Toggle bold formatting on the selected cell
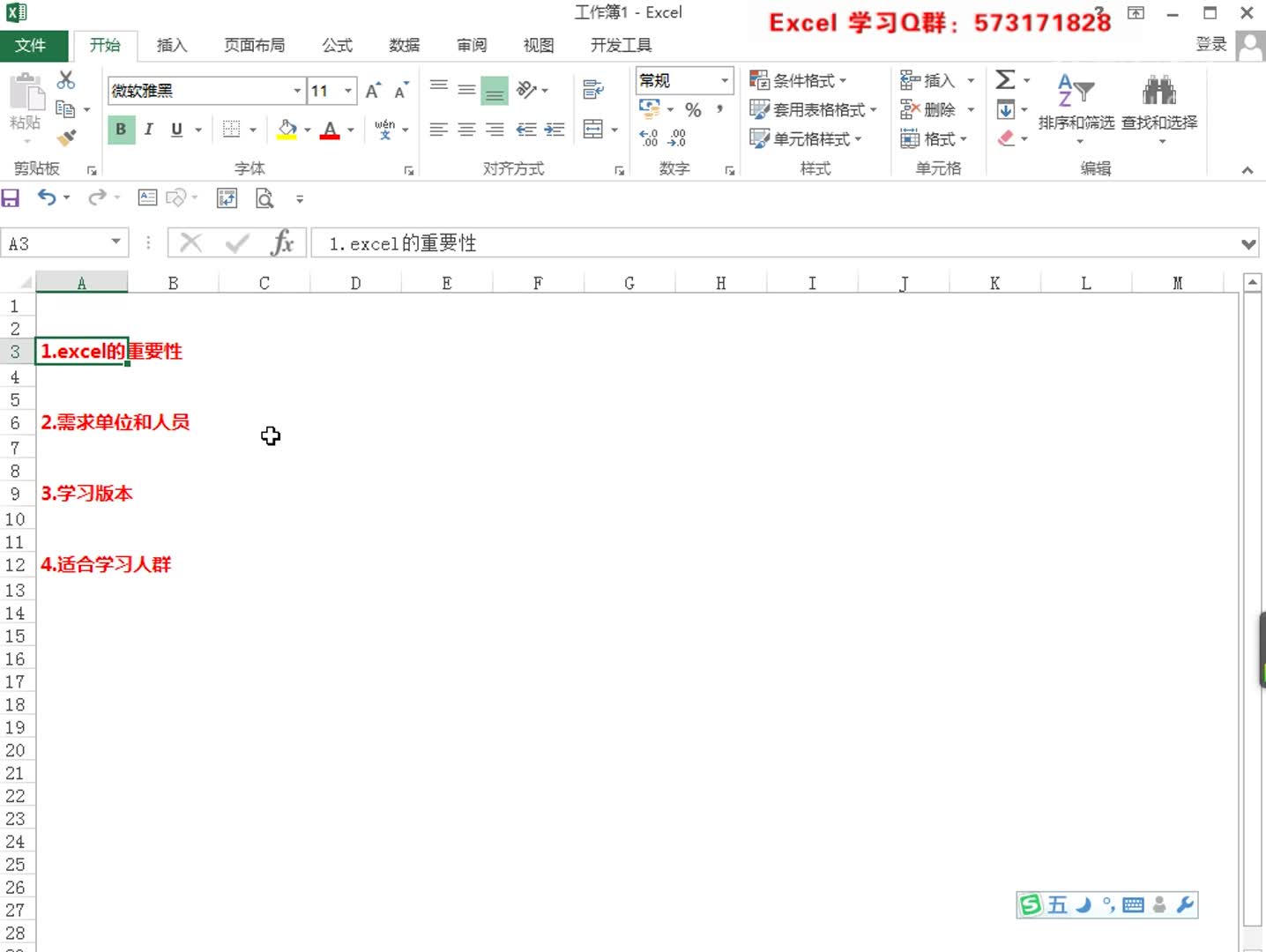The width and height of the screenshot is (1266, 952). click(121, 130)
